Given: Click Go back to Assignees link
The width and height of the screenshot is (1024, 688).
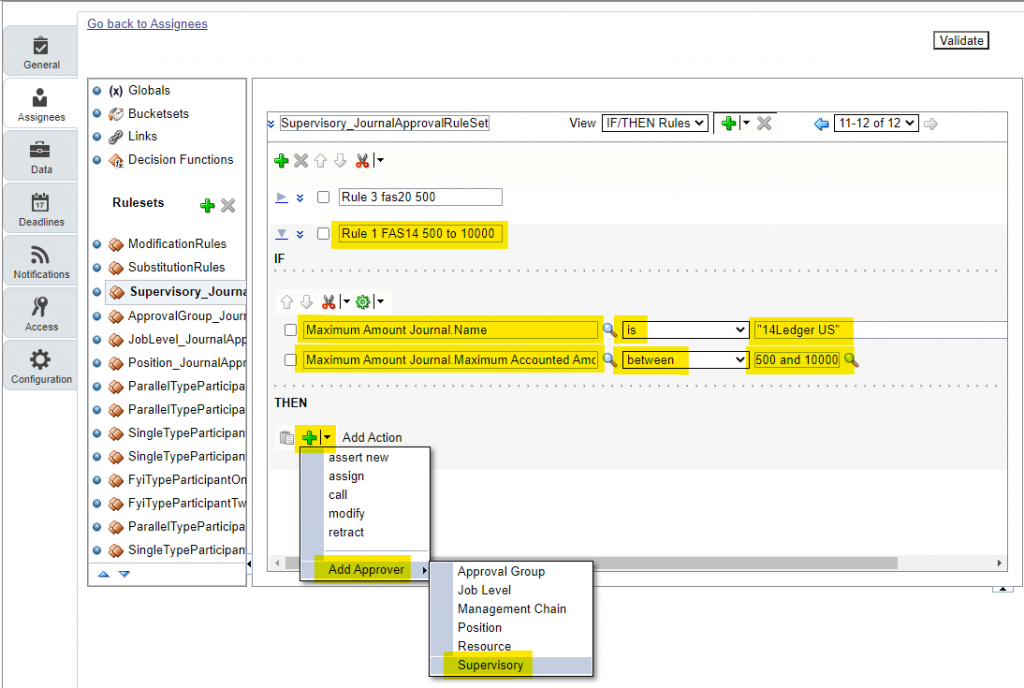Looking at the screenshot, I should point(147,24).
